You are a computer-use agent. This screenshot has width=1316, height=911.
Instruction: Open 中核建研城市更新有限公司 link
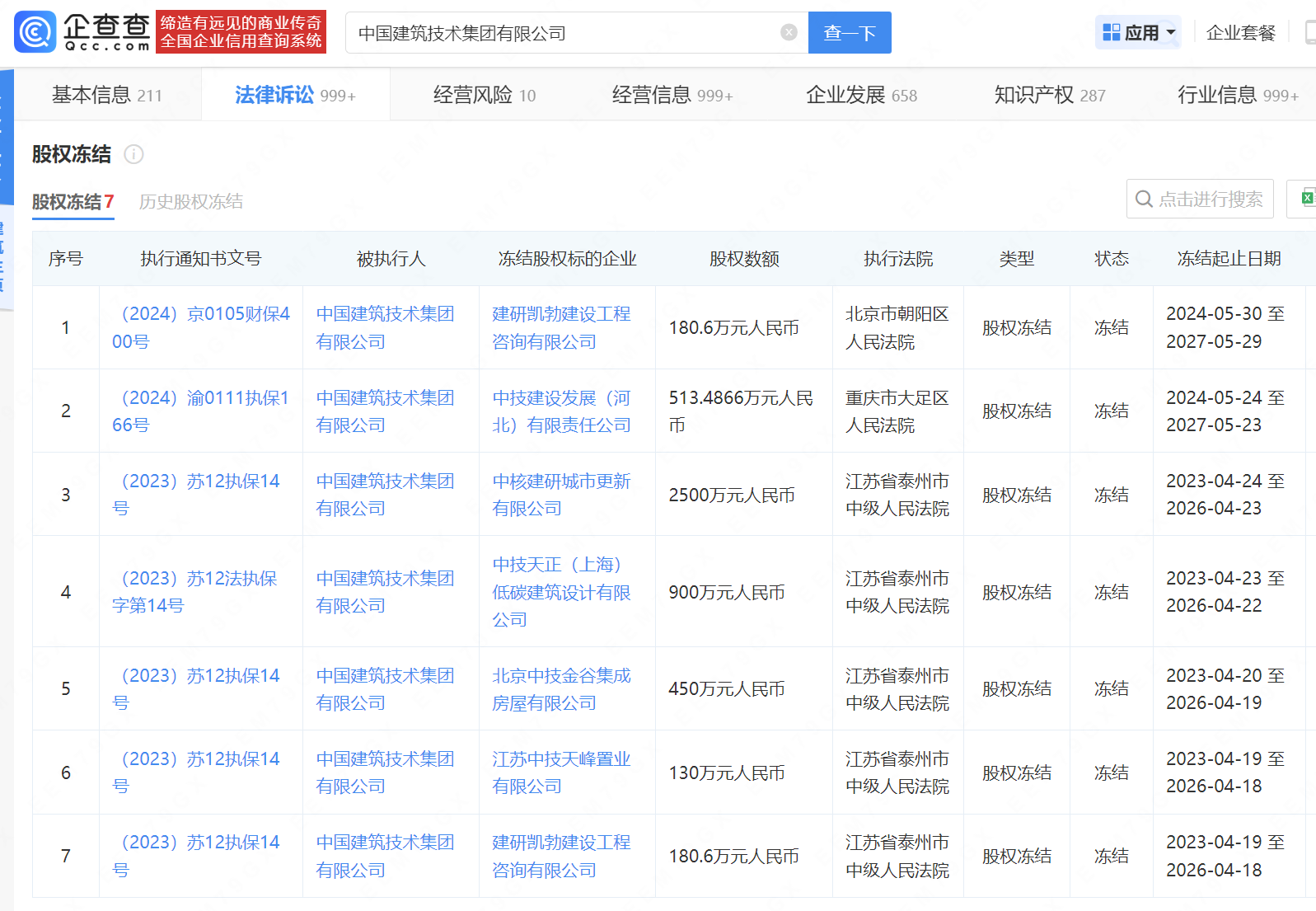(x=561, y=494)
